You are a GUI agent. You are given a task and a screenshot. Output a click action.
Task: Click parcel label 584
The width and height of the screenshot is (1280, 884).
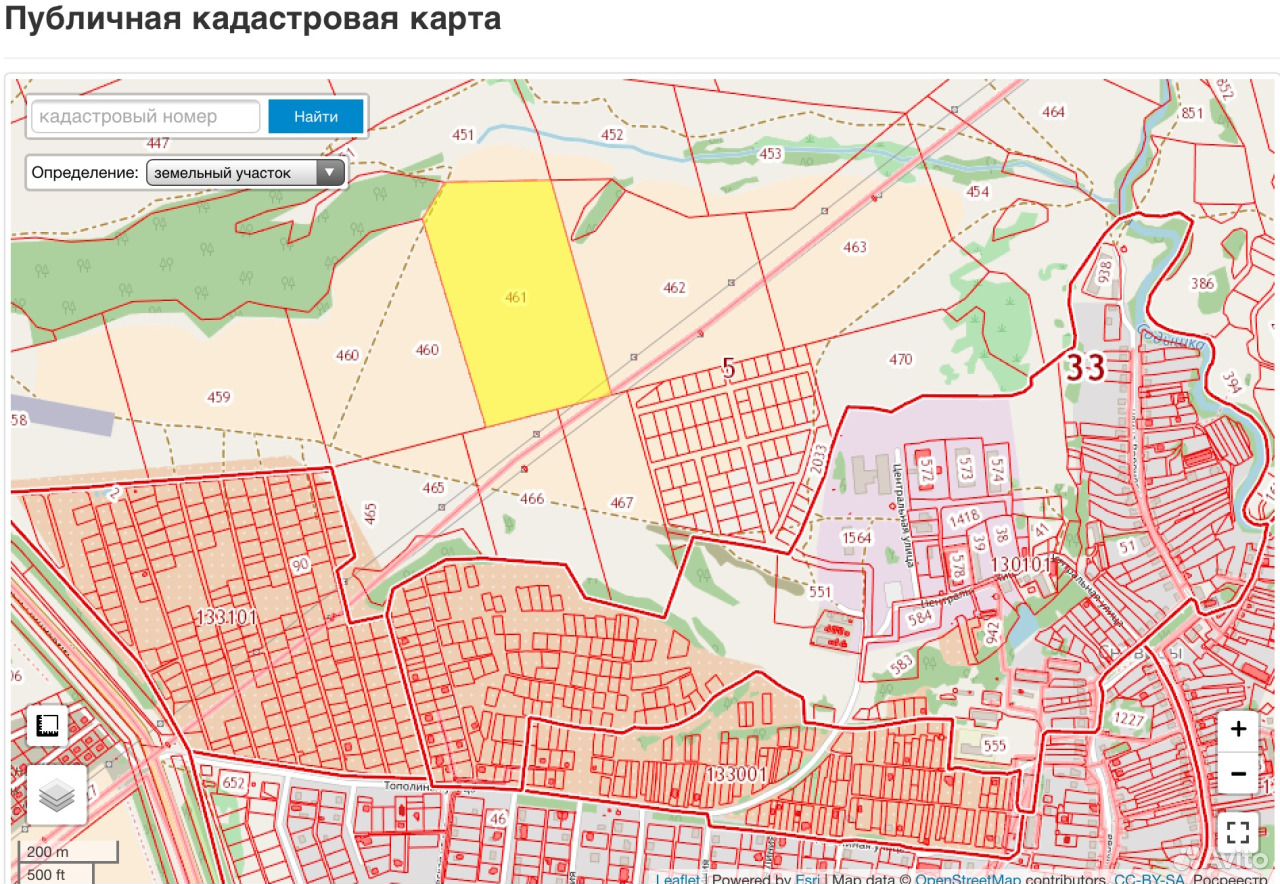(920, 616)
